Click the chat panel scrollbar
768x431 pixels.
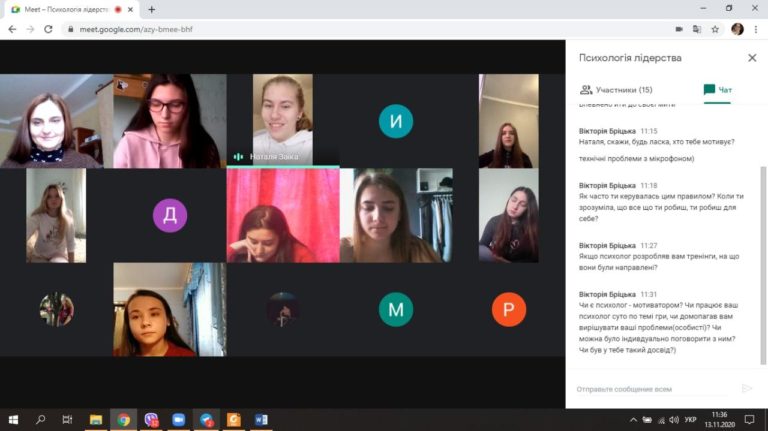pyautogui.click(x=763, y=250)
